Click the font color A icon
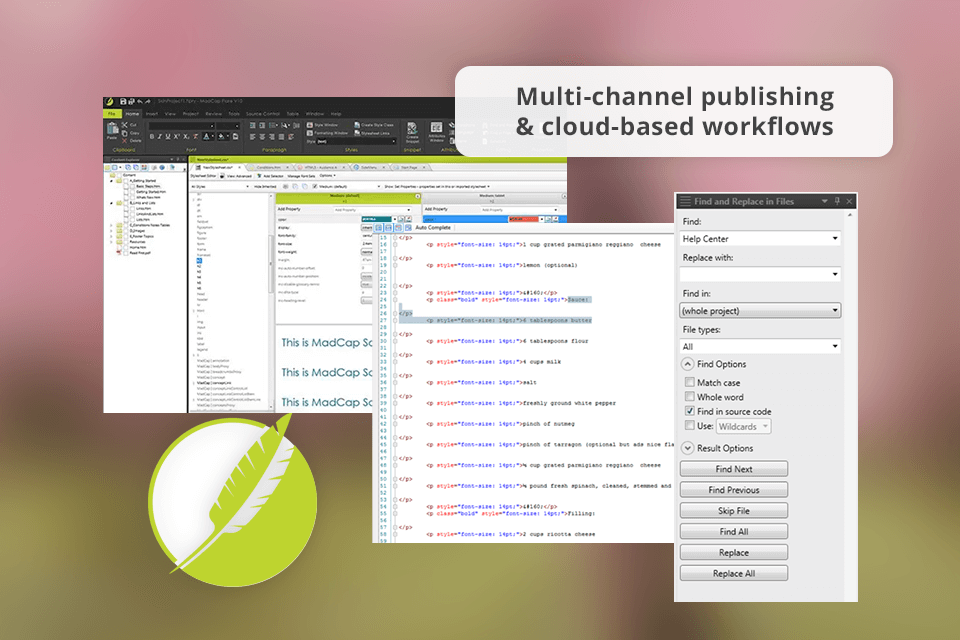 pyautogui.click(x=206, y=137)
